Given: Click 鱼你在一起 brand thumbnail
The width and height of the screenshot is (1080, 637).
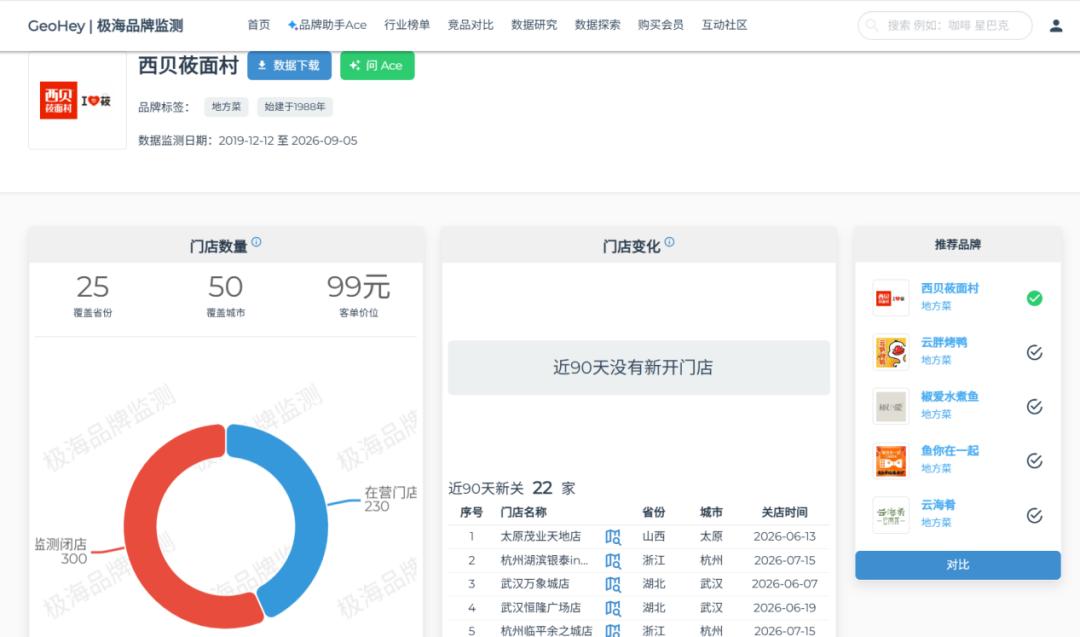Looking at the screenshot, I should pyautogui.click(x=891, y=461).
